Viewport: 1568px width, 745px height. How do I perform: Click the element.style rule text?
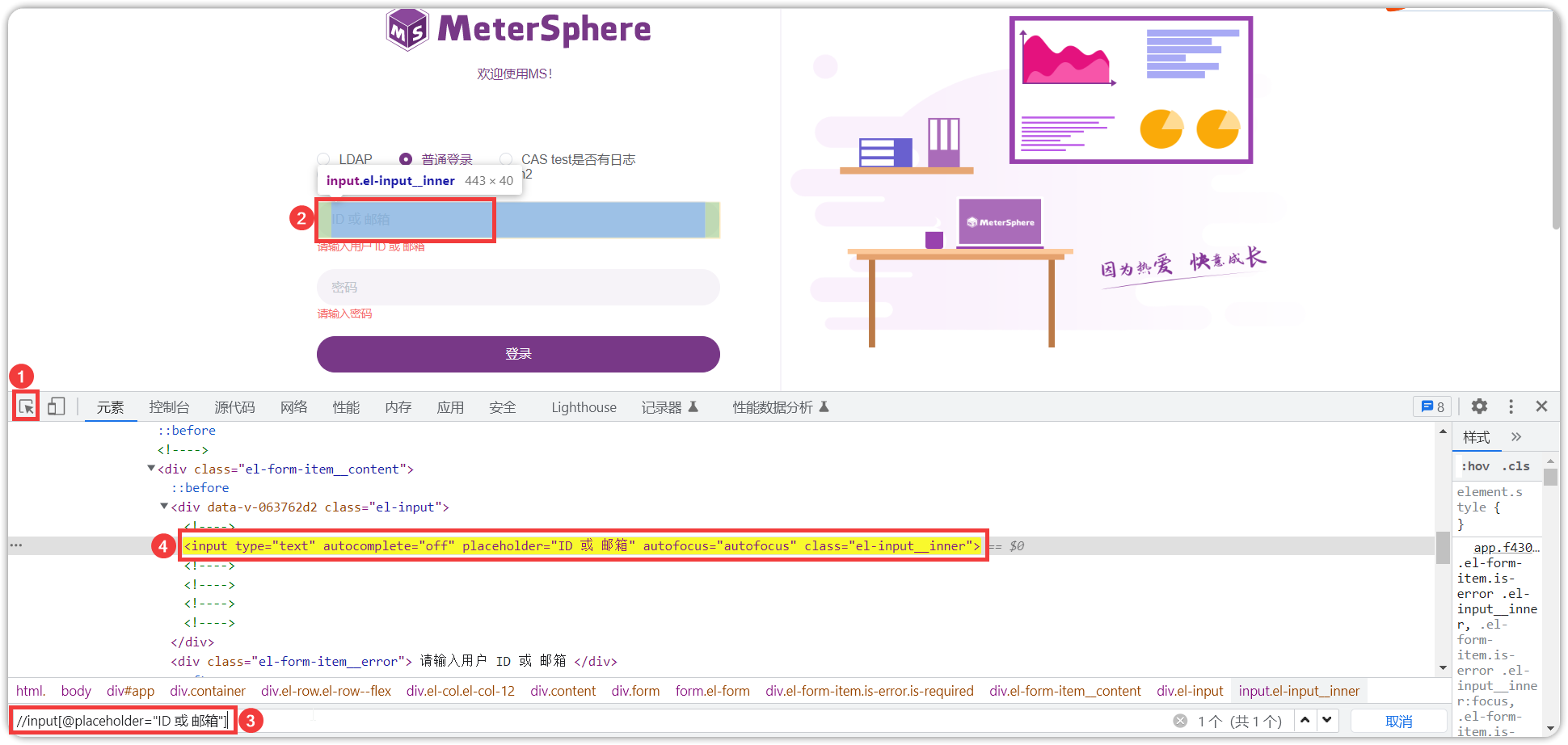click(x=1489, y=499)
